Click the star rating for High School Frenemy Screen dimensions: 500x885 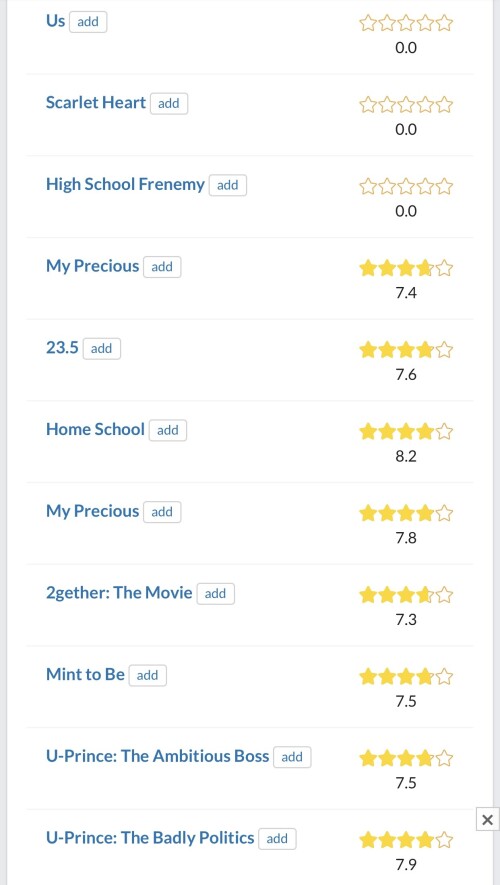[x=406, y=186]
